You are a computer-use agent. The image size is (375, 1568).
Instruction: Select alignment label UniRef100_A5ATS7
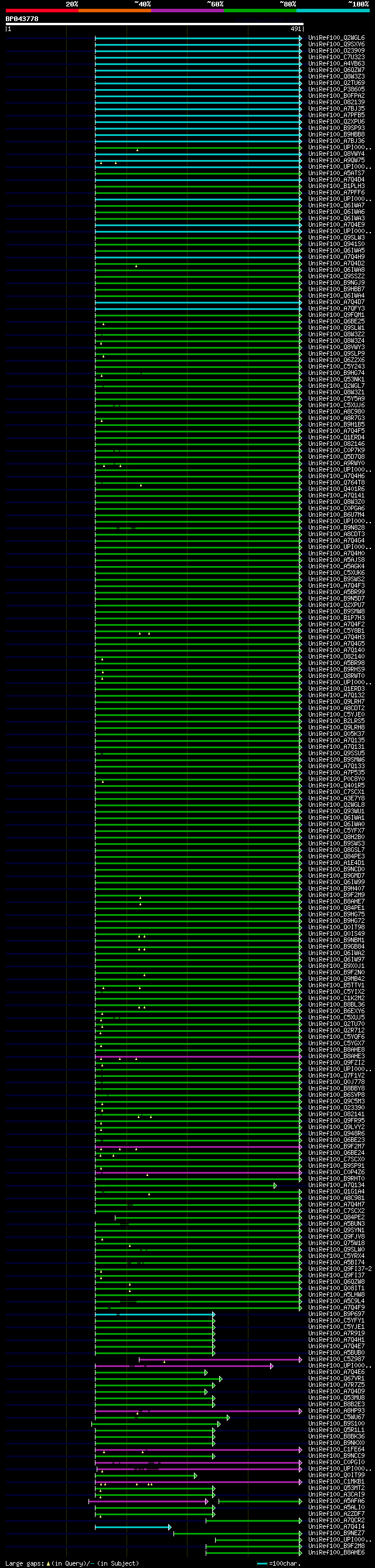(337, 173)
